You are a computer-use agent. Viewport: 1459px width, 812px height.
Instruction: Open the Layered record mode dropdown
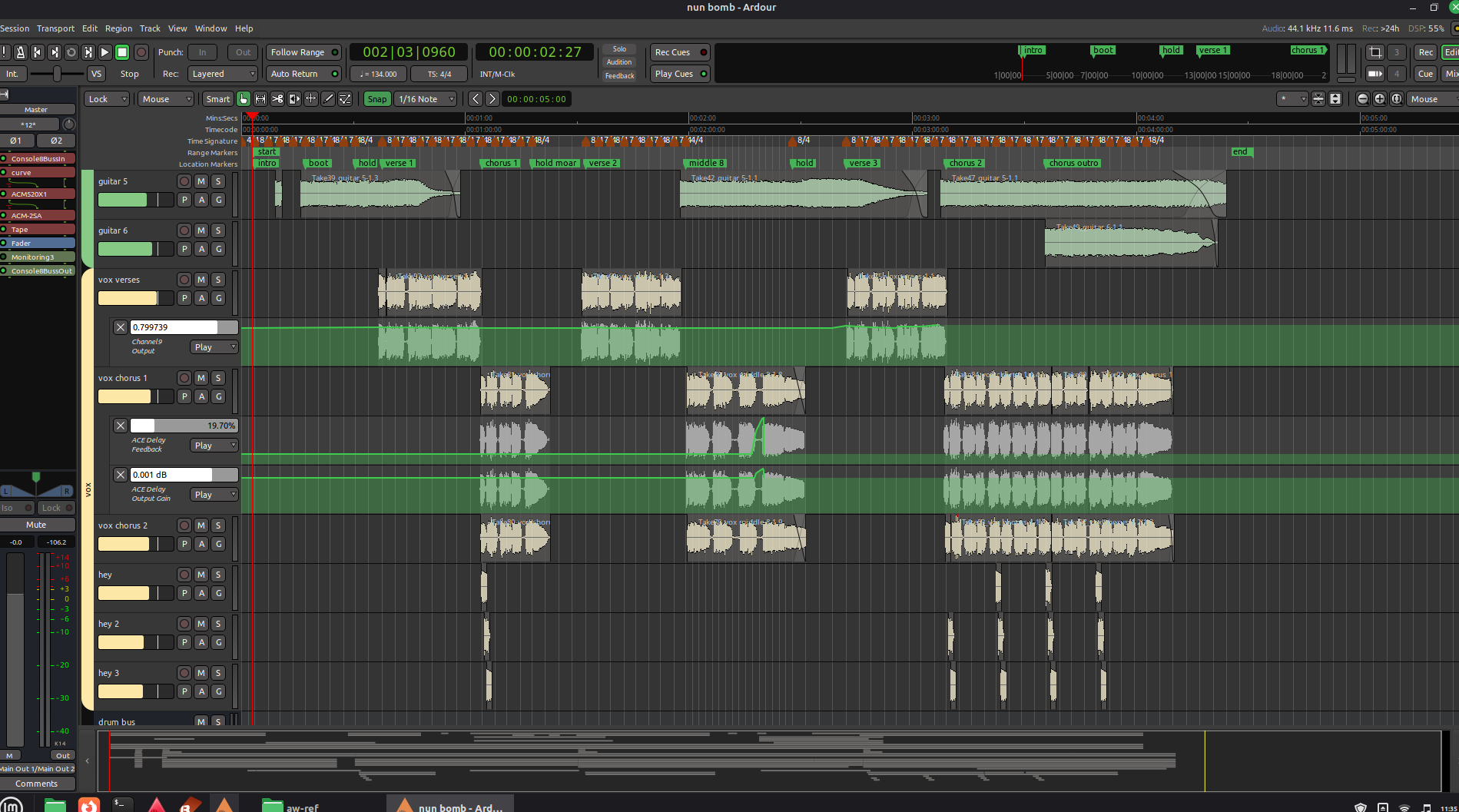tap(223, 74)
